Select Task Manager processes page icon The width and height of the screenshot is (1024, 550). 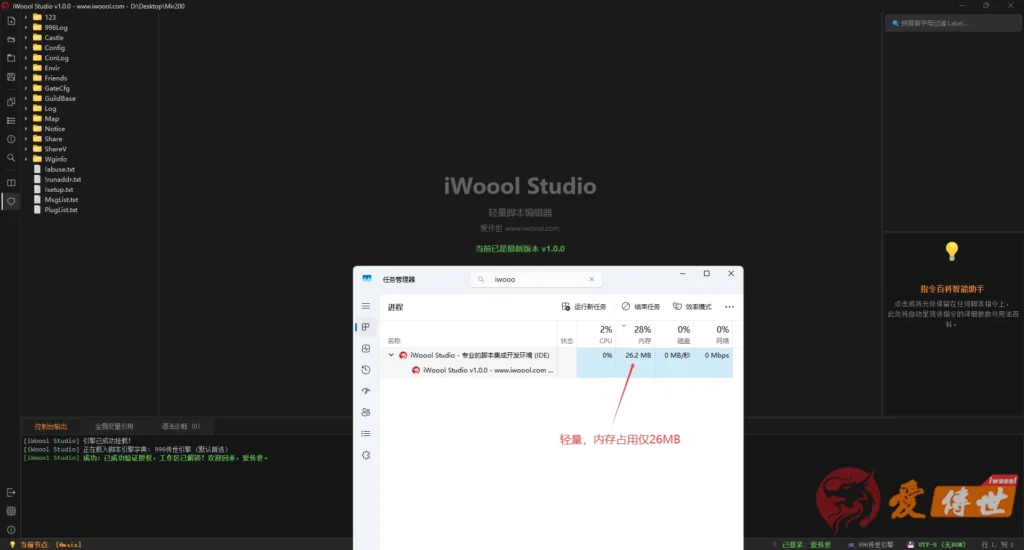pos(366,327)
